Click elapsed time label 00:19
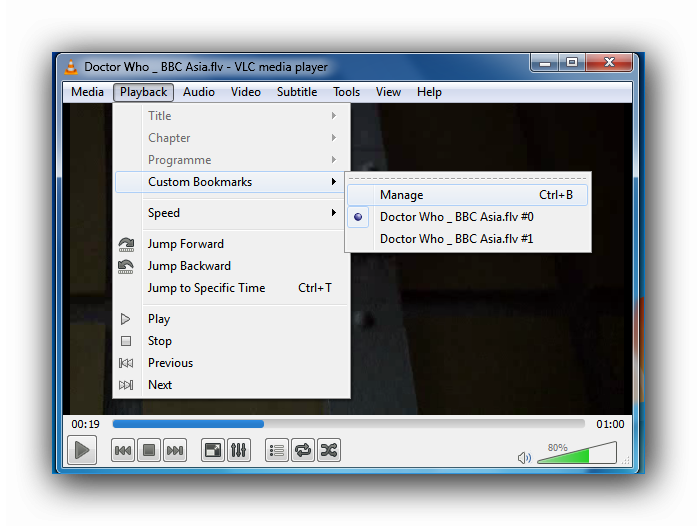 click(85, 425)
